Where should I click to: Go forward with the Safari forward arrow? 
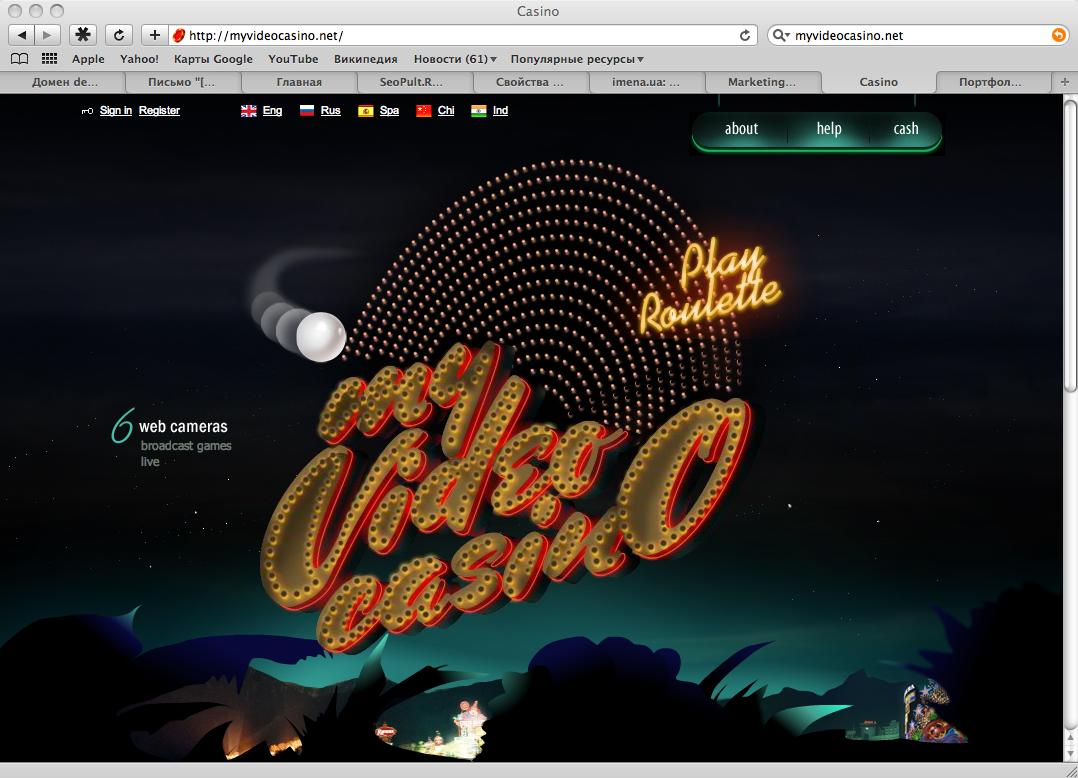point(47,35)
